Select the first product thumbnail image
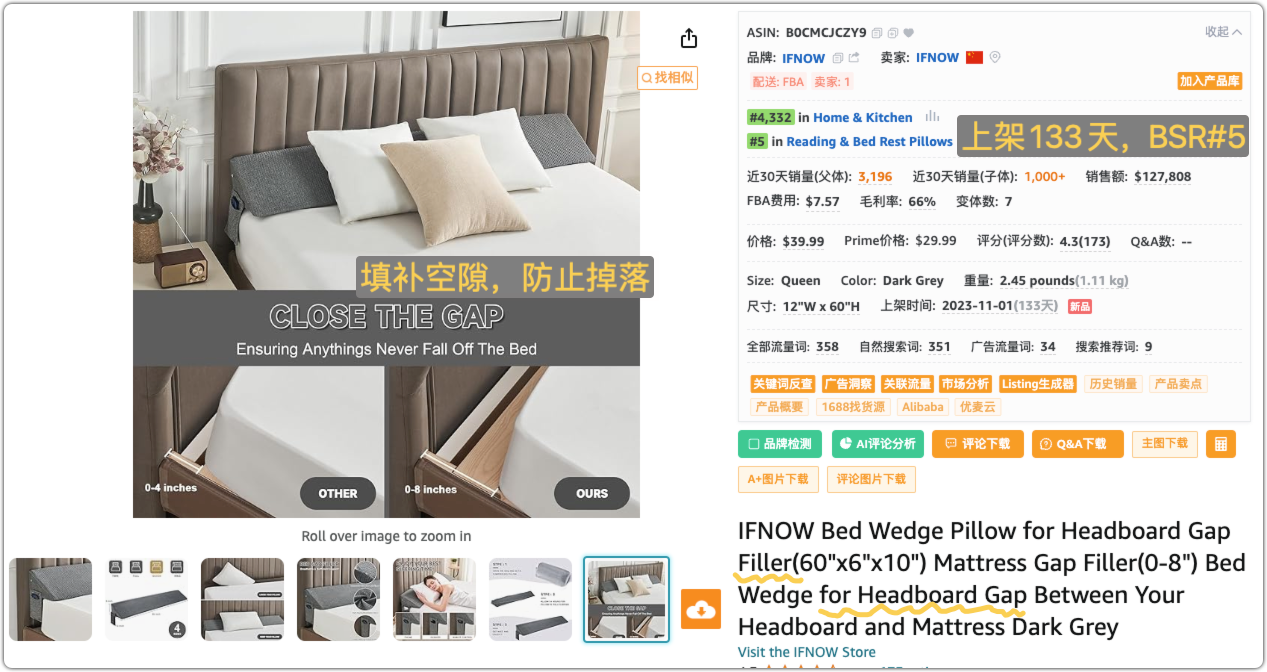The width and height of the screenshot is (1267, 672). click(51, 599)
